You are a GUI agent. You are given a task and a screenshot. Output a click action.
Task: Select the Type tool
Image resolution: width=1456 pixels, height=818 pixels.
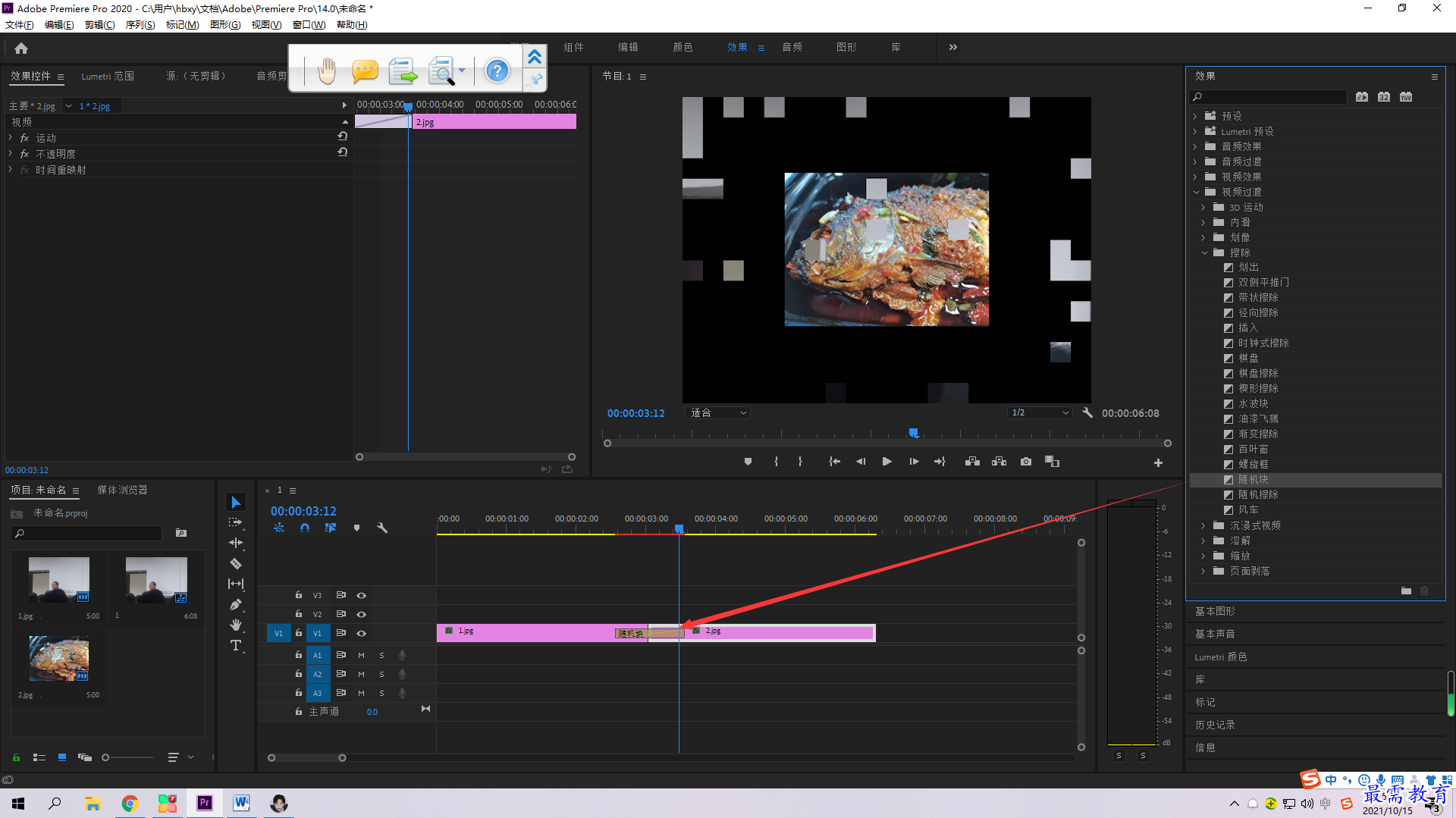pos(236,645)
